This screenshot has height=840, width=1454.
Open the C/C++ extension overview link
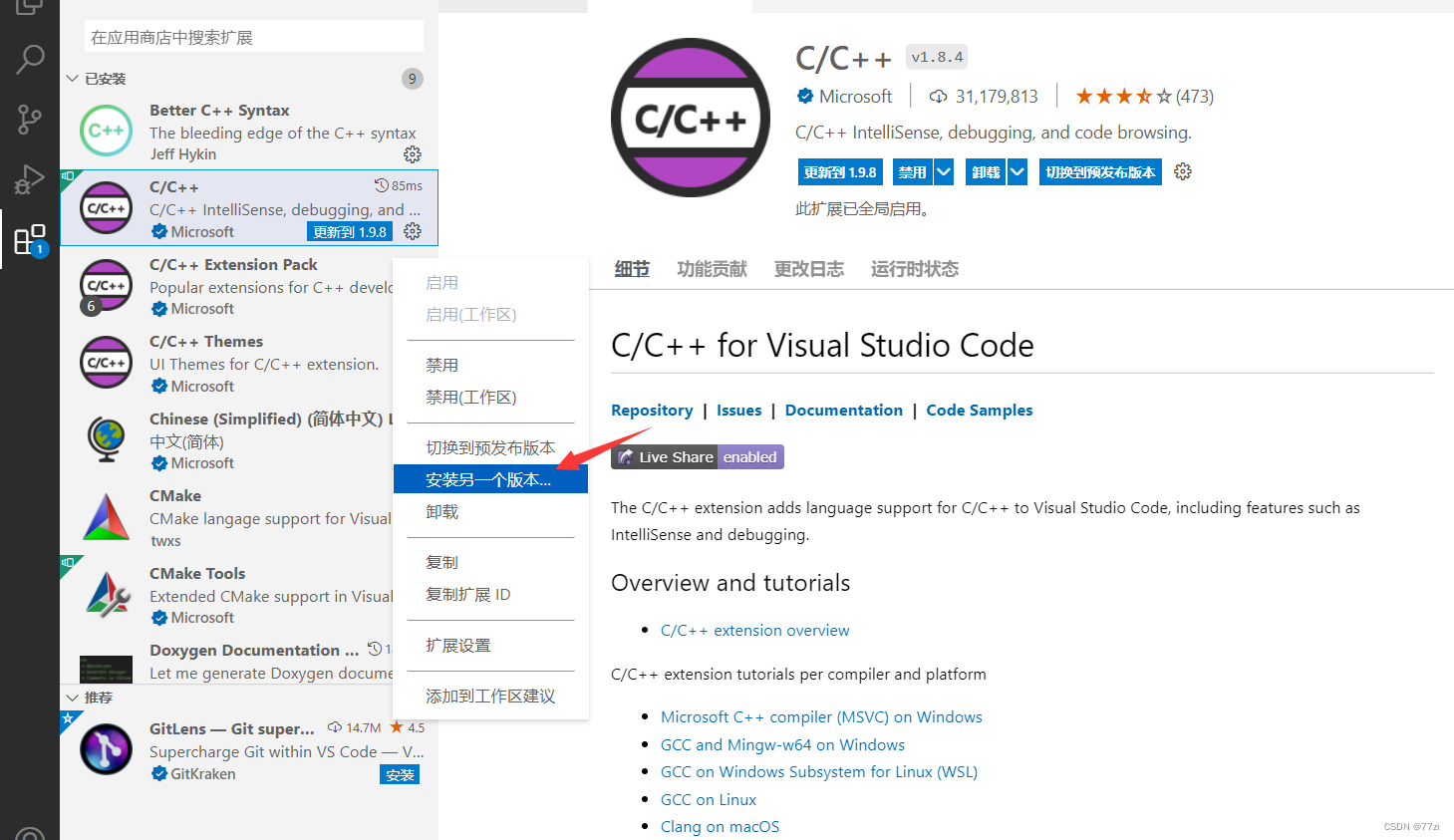755,631
